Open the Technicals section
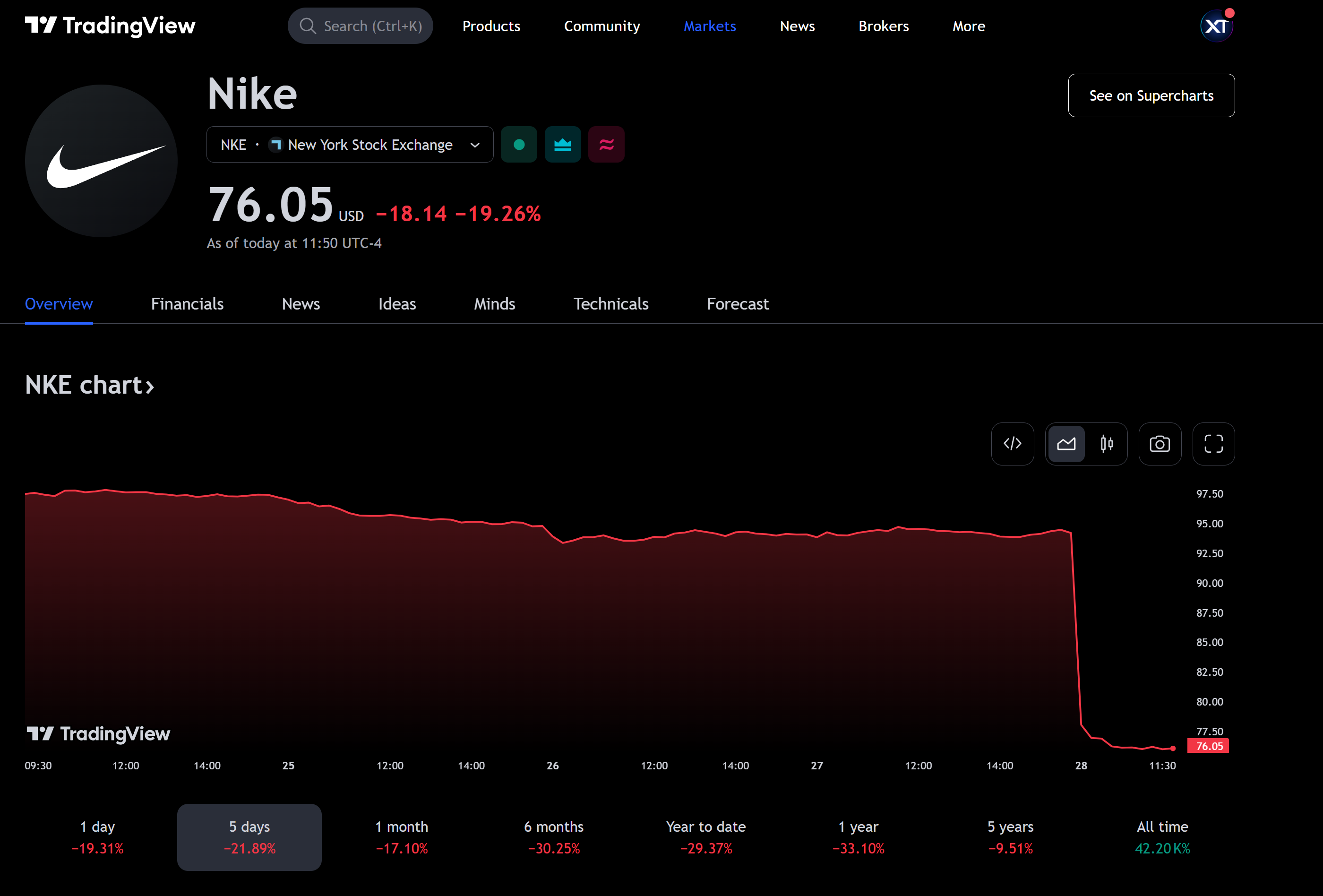1323x896 pixels. click(x=611, y=303)
